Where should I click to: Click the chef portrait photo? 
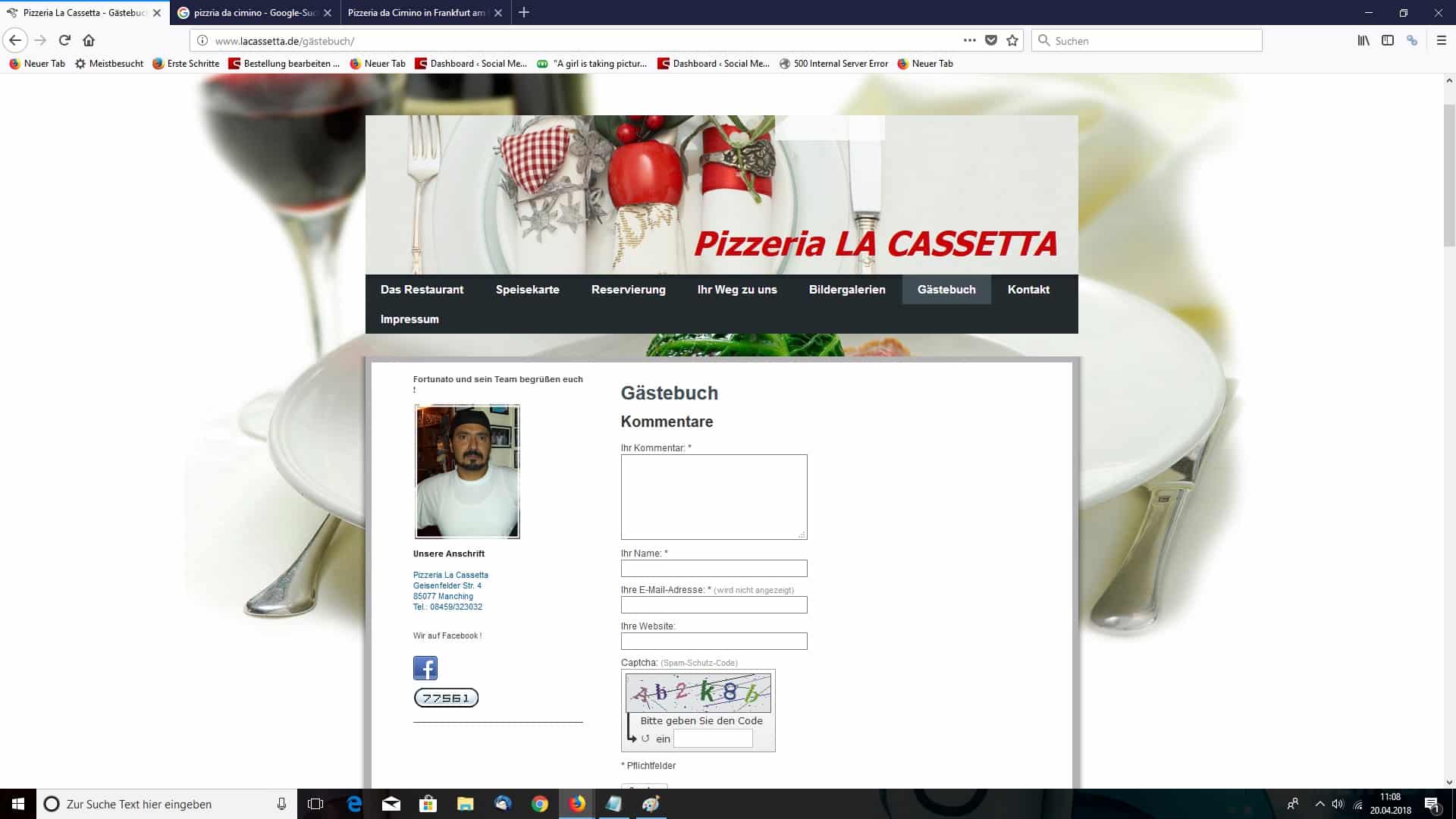pos(467,471)
